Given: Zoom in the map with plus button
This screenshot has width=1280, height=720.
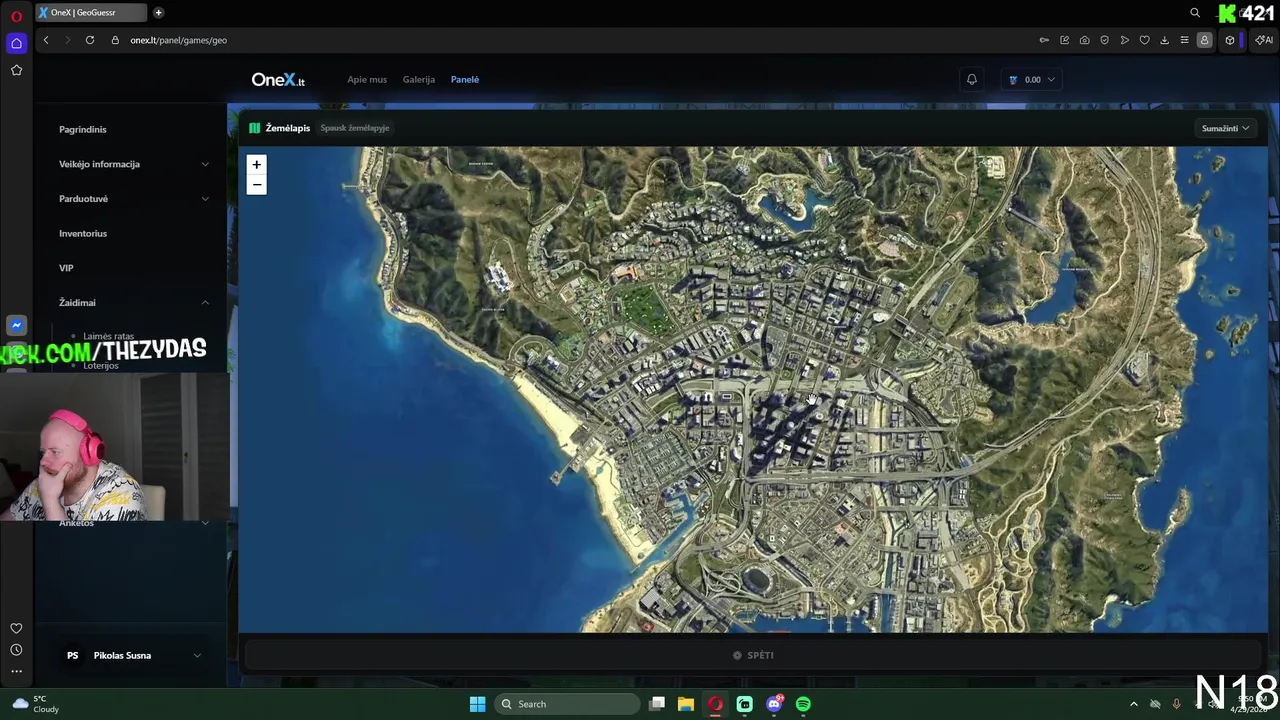Looking at the screenshot, I should tap(256, 165).
